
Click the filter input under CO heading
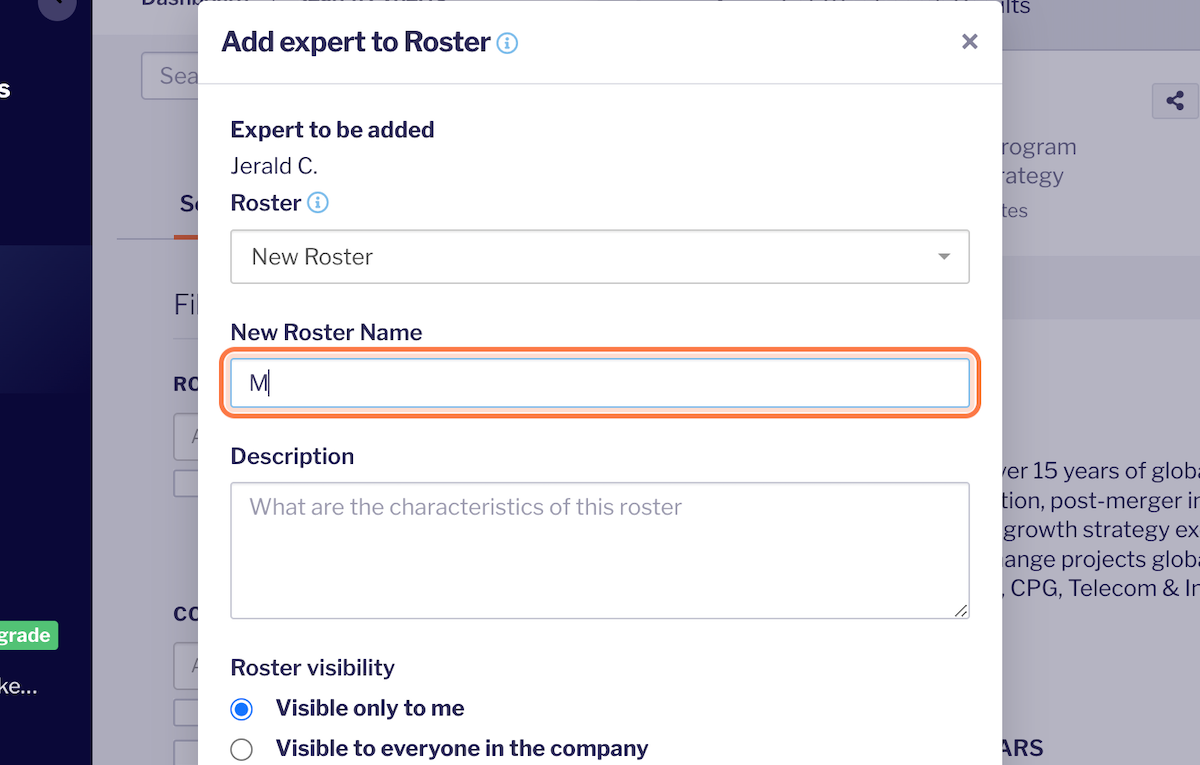click(x=186, y=666)
